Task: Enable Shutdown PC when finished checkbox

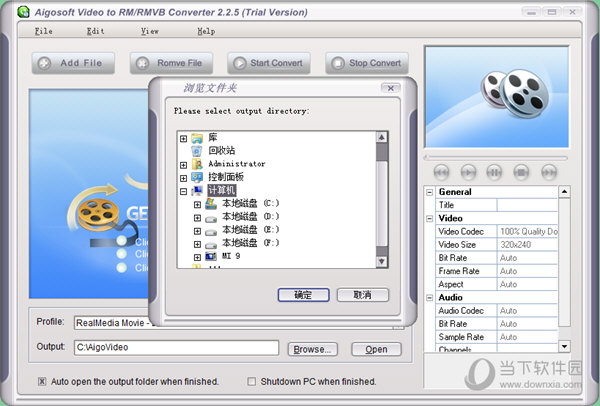Action: point(251,382)
